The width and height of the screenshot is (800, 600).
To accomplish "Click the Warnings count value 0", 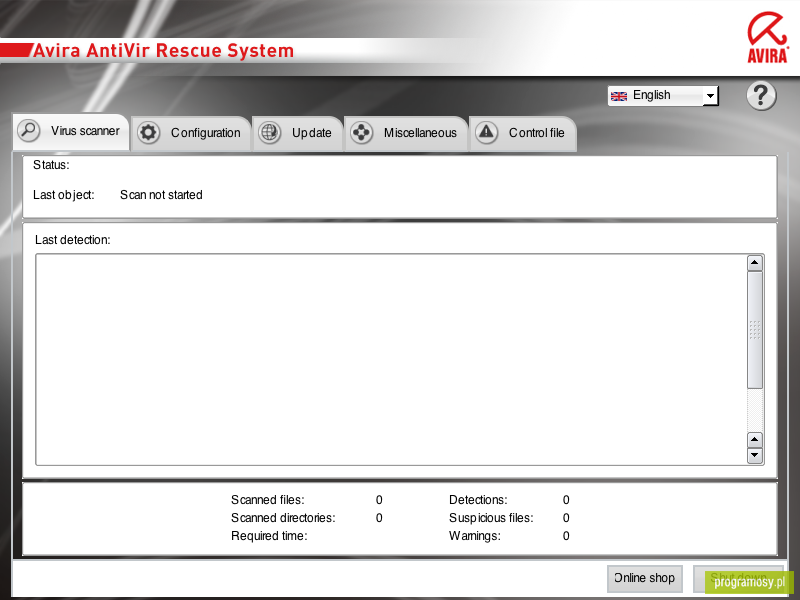I will point(566,536).
